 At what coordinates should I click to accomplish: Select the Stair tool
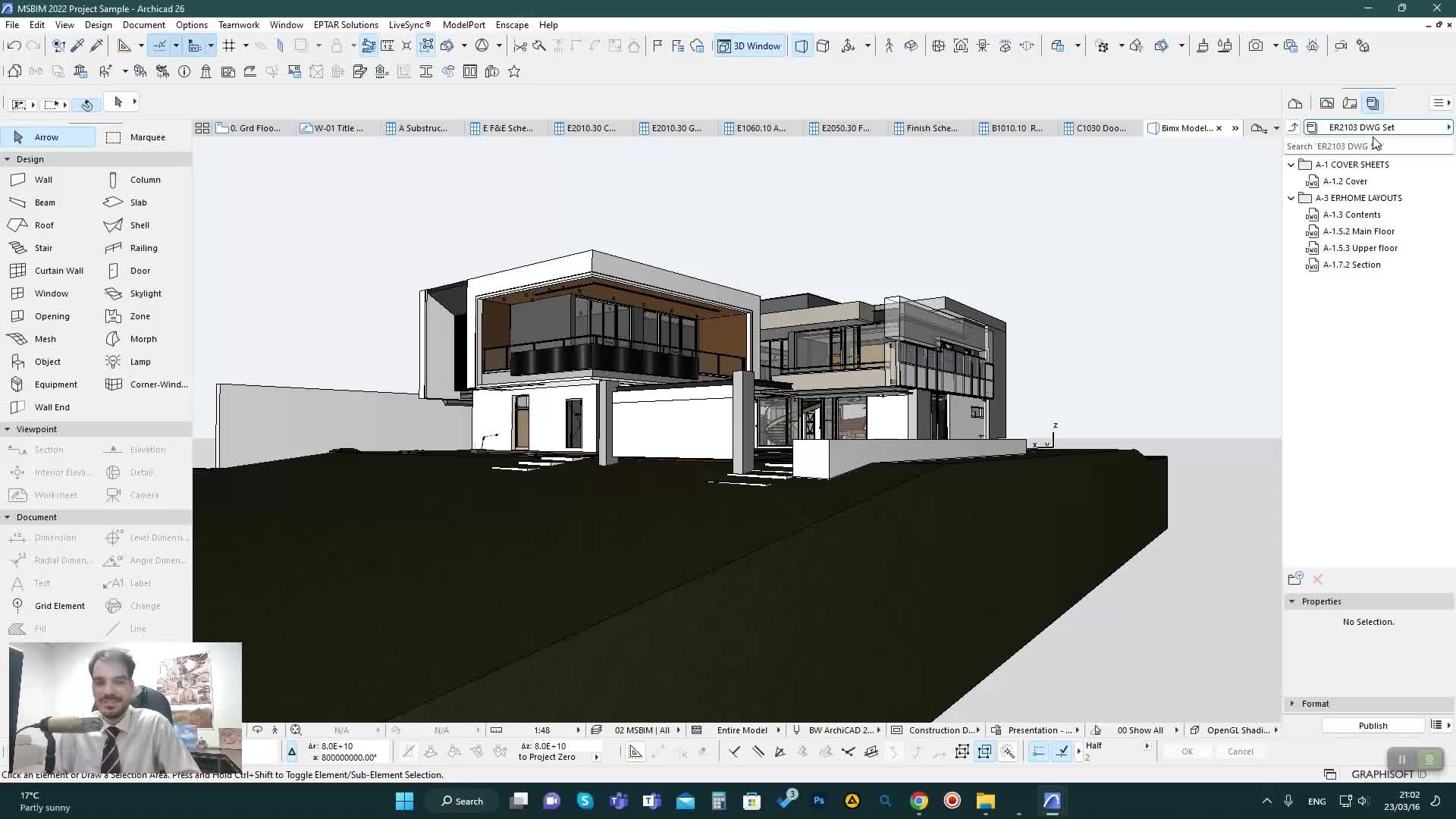(42, 248)
